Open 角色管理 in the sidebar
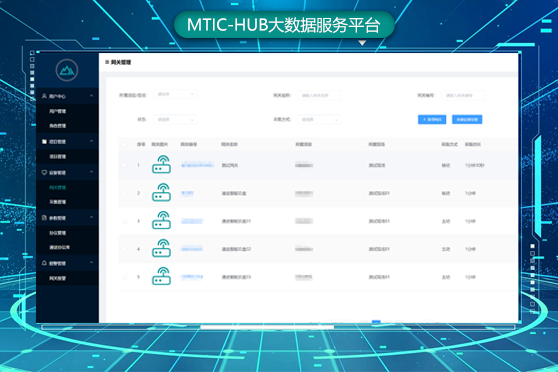Image resolution: width=558 pixels, height=372 pixels. pyautogui.click(x=58, y=126)
